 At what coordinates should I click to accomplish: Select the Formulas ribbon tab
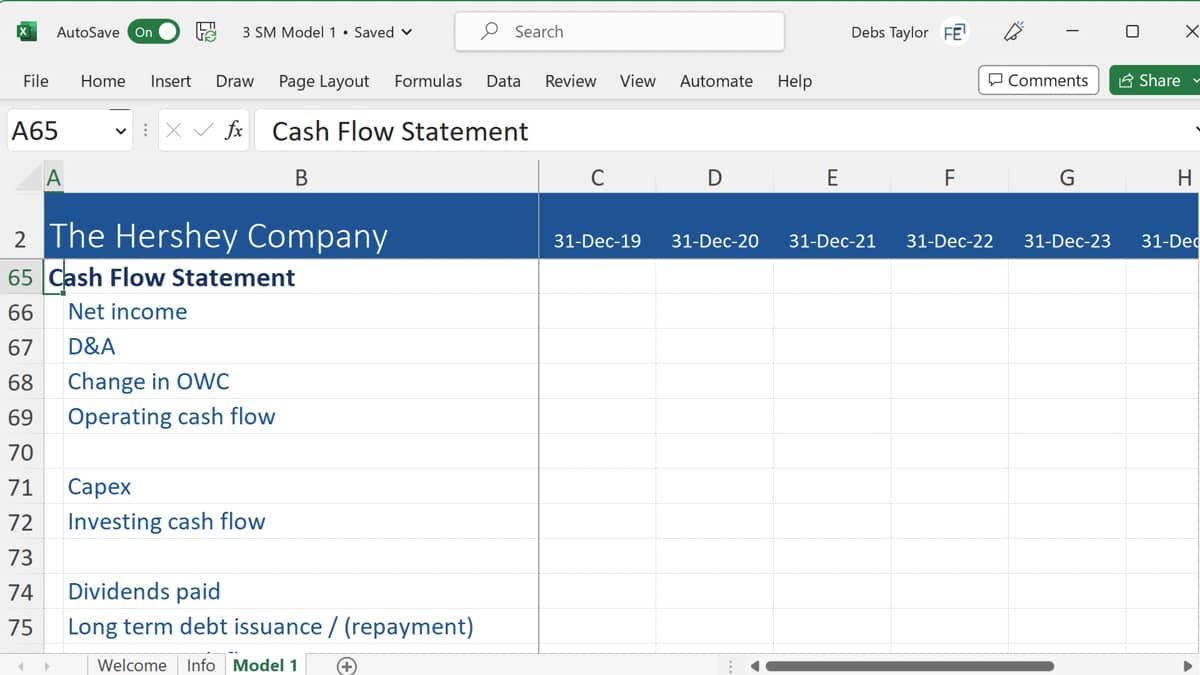point(428,81)
